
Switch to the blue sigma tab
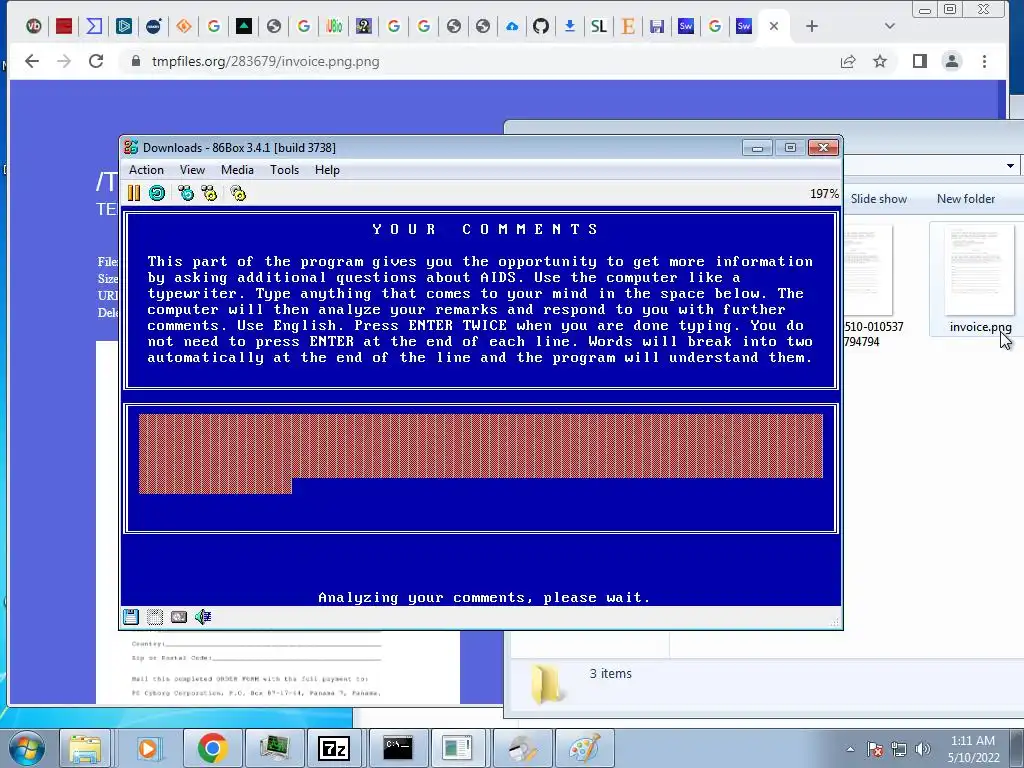[94, 26]
